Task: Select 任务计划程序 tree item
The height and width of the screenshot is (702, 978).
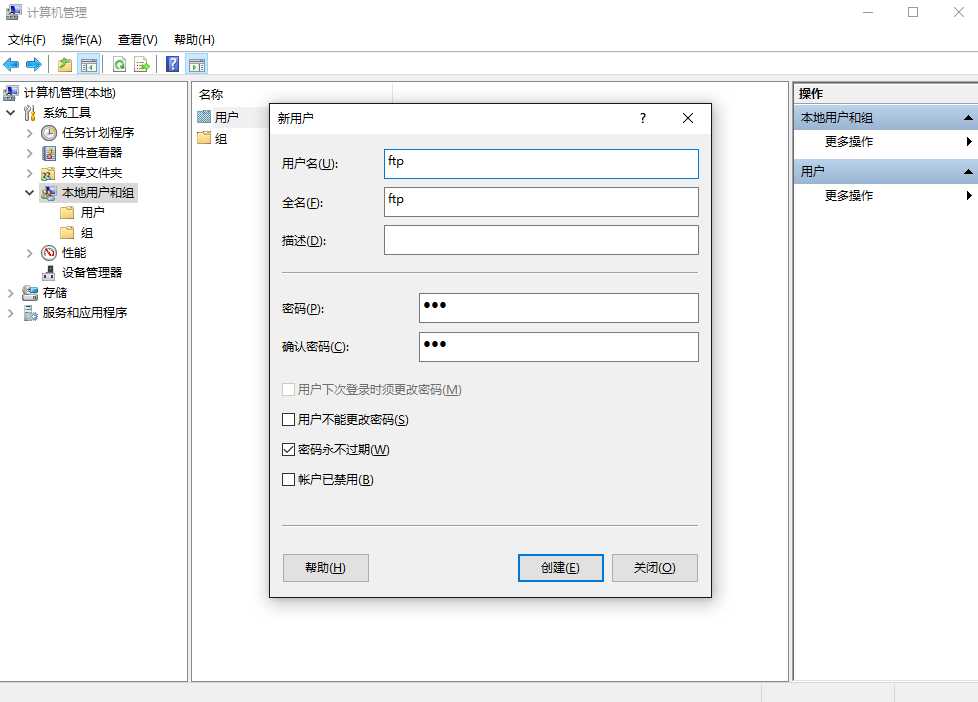Action: click(x=98, y=133)
